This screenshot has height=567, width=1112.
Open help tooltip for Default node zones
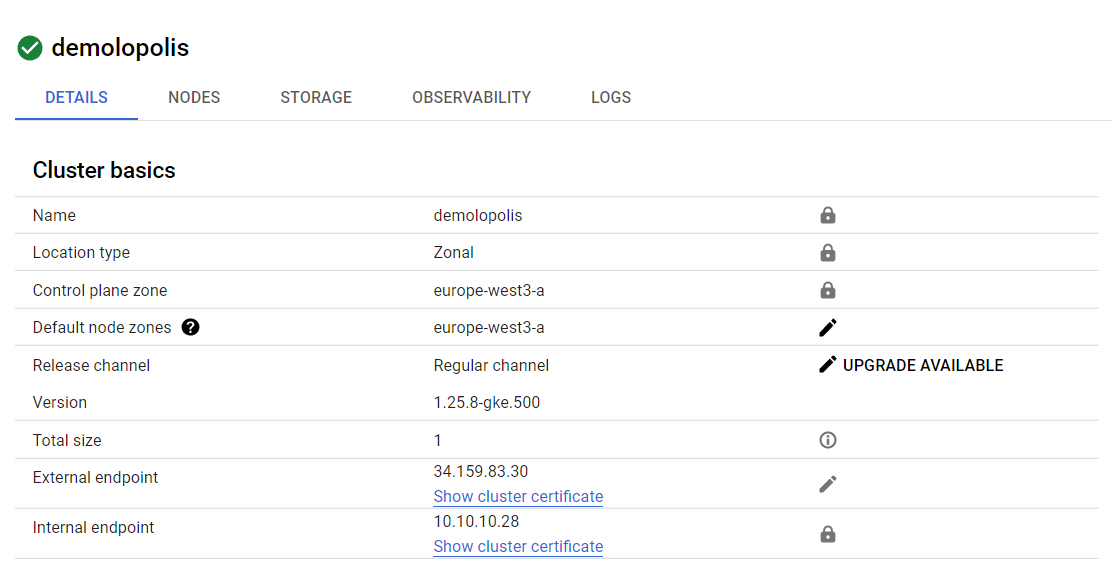tap(190, 327)
